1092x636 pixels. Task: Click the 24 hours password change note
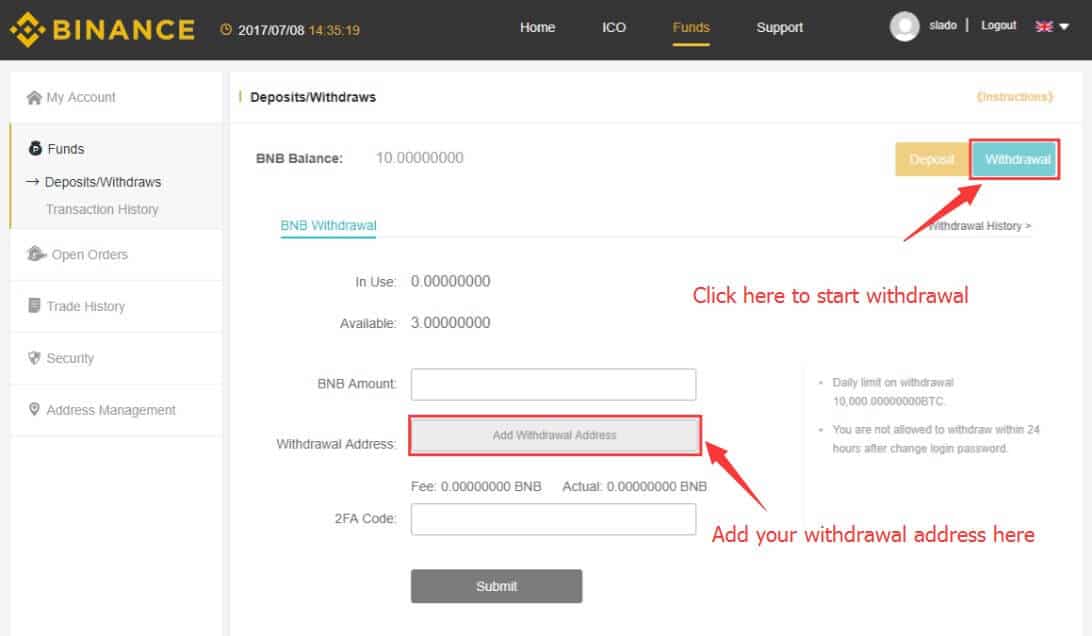936,439
